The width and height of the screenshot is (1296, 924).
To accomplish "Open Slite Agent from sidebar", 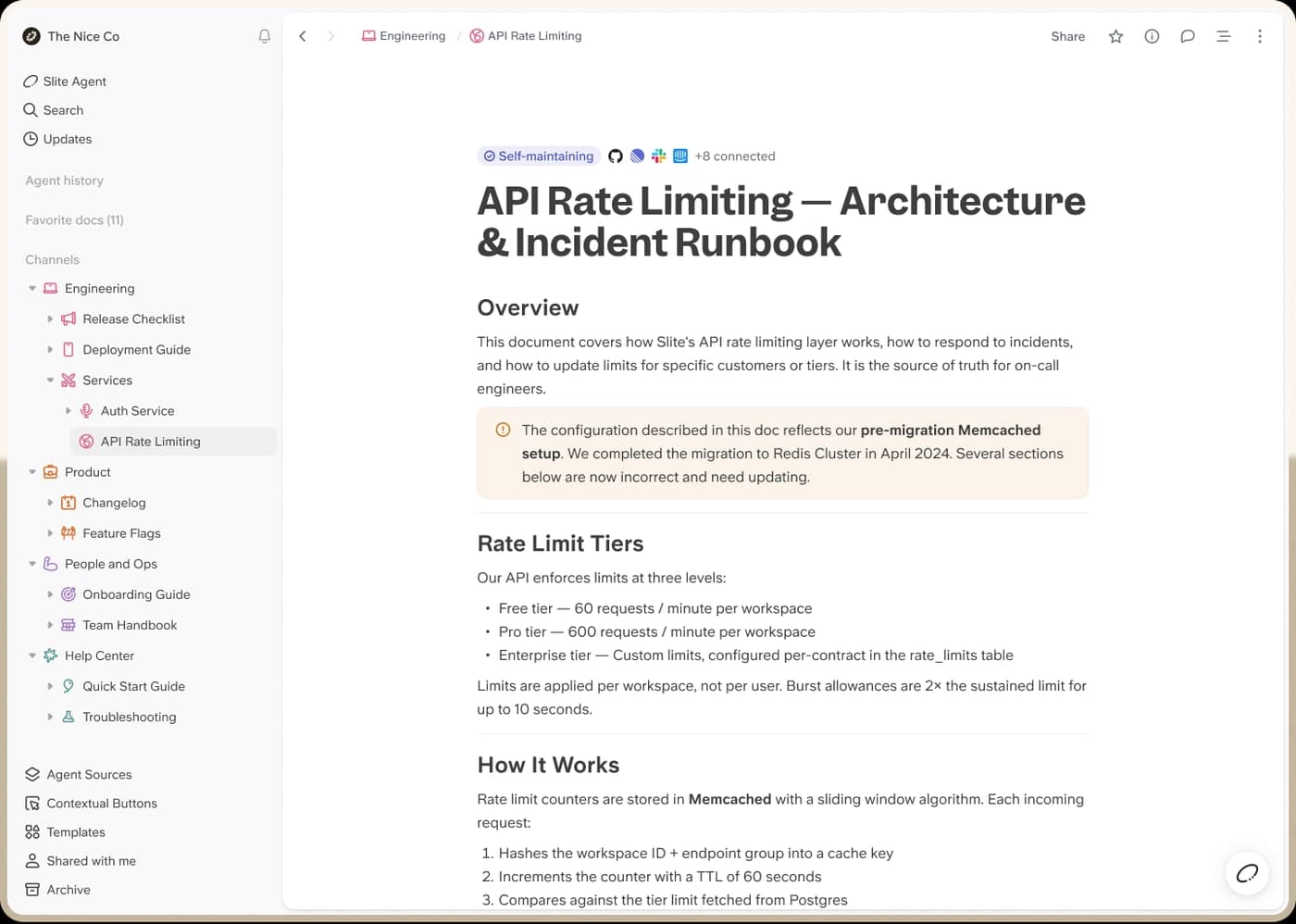I will coord(65,81).
